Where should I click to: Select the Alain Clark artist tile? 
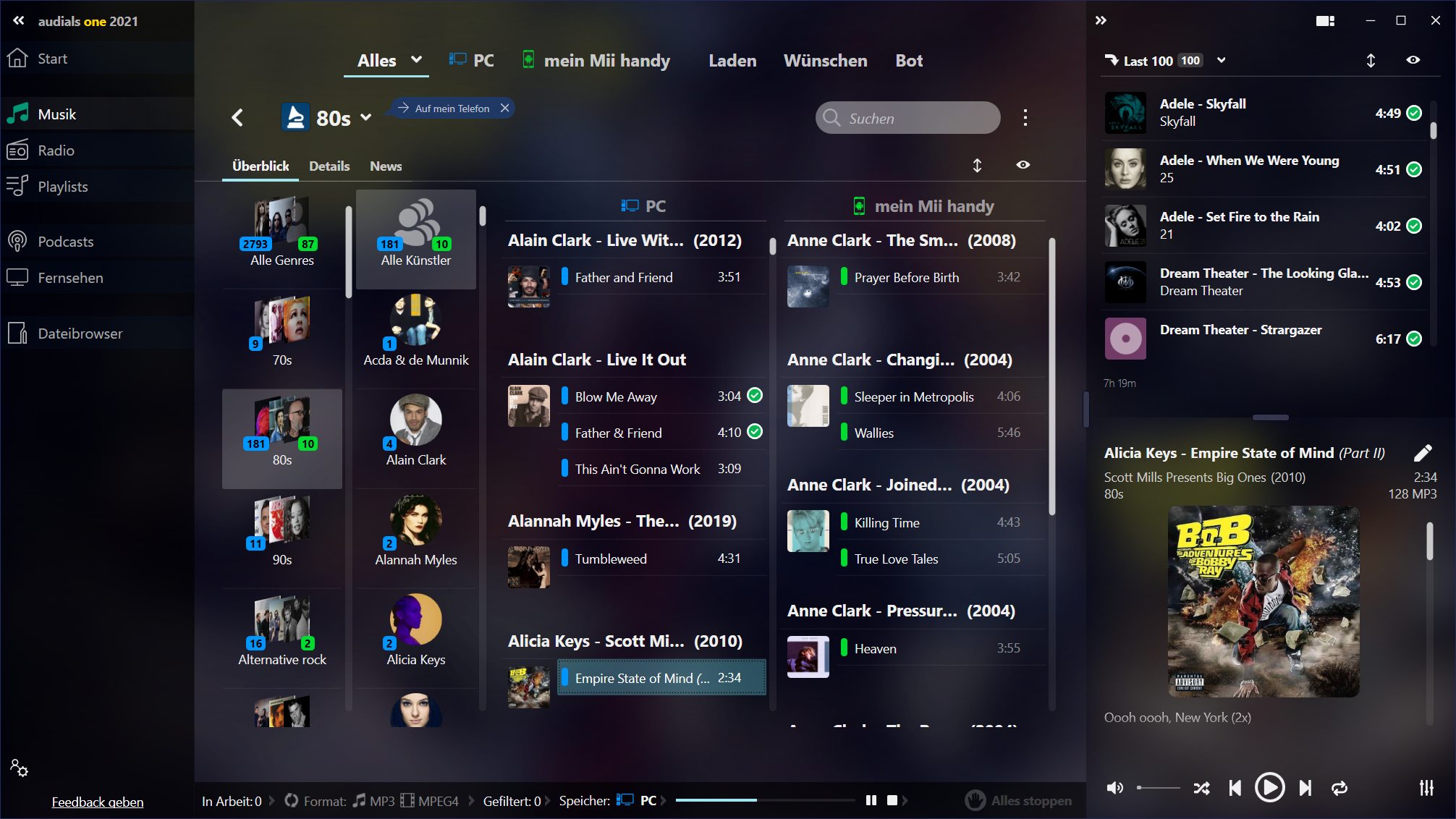[x=416, y=438]
